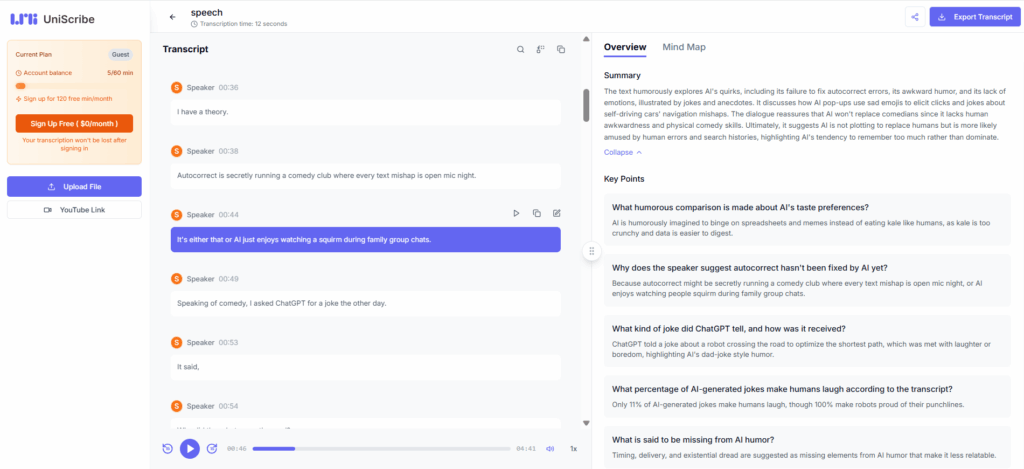
Task: Click the Sign Up Free button
Action: tap(74, 123)
